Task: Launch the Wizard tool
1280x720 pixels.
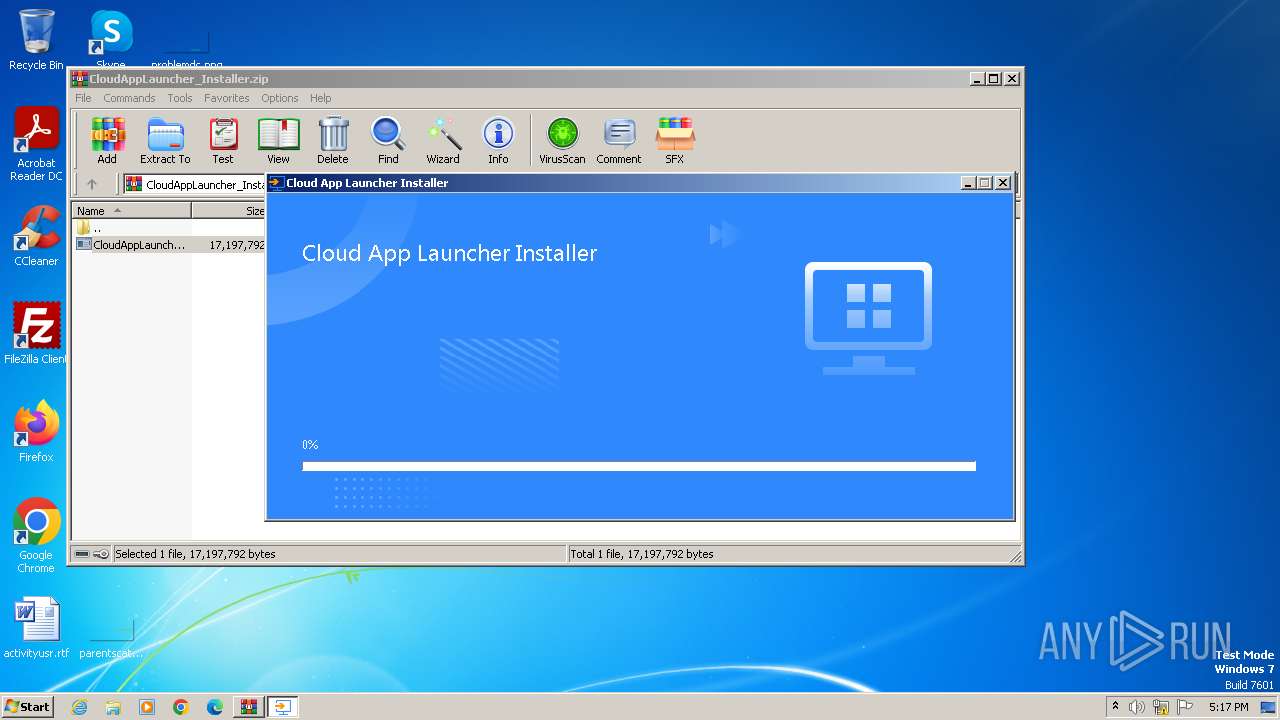Action: pos(443,141)
